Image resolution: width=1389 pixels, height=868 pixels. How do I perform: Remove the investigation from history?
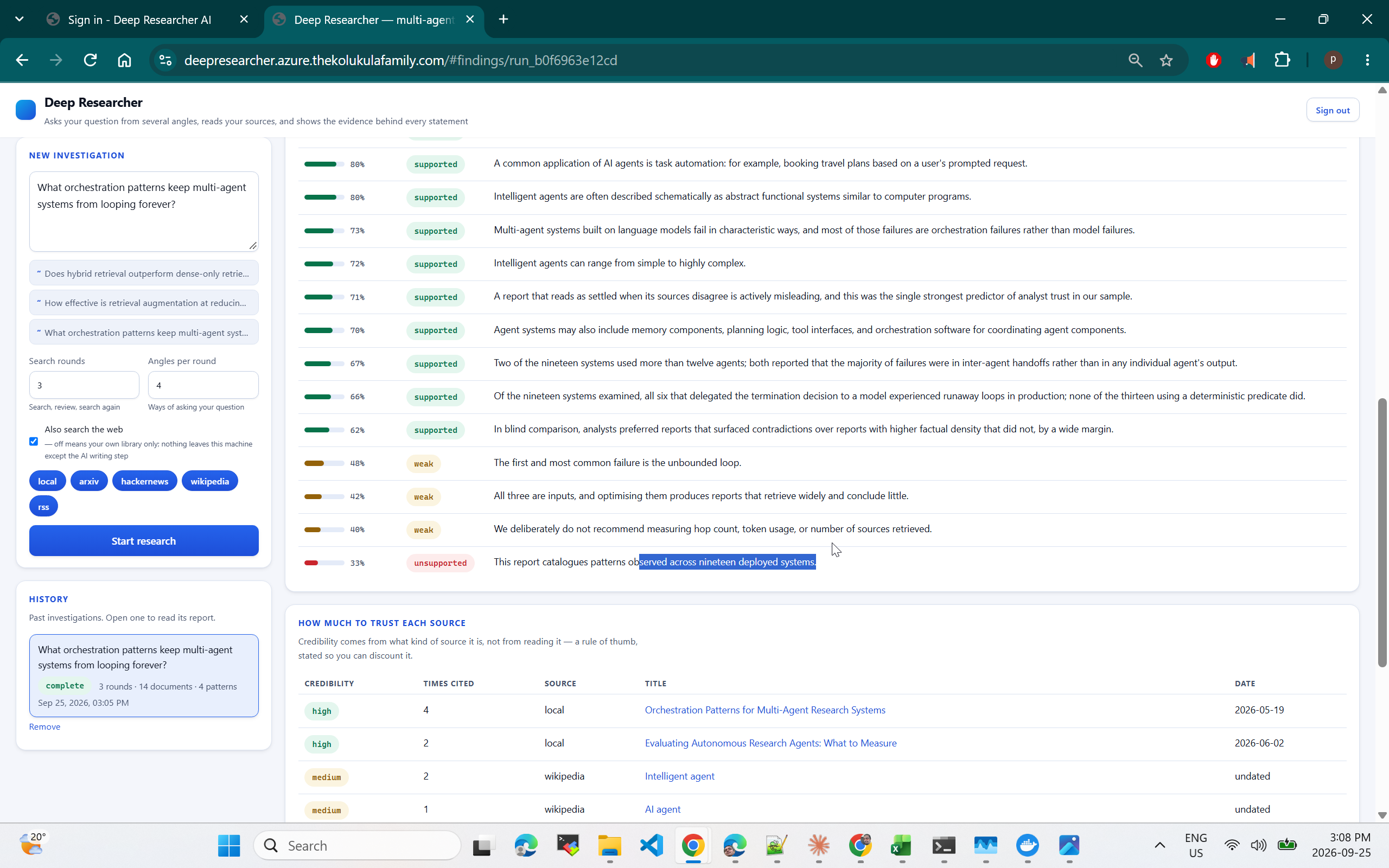coord(45,727)
